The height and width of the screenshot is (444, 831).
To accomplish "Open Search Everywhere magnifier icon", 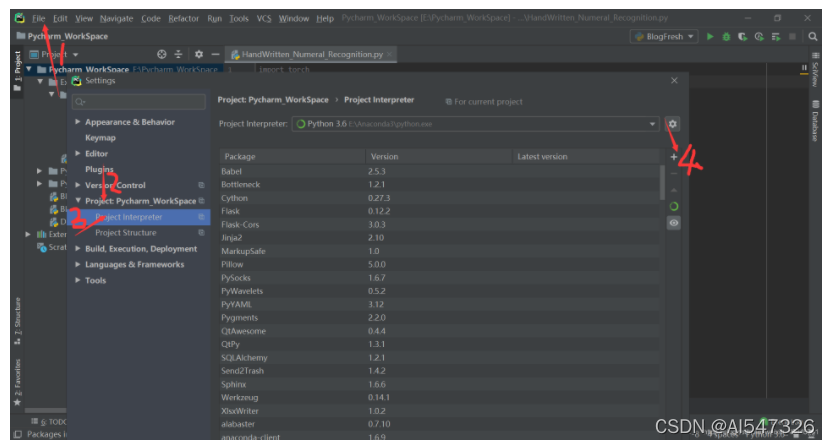I will pos(812,37).
